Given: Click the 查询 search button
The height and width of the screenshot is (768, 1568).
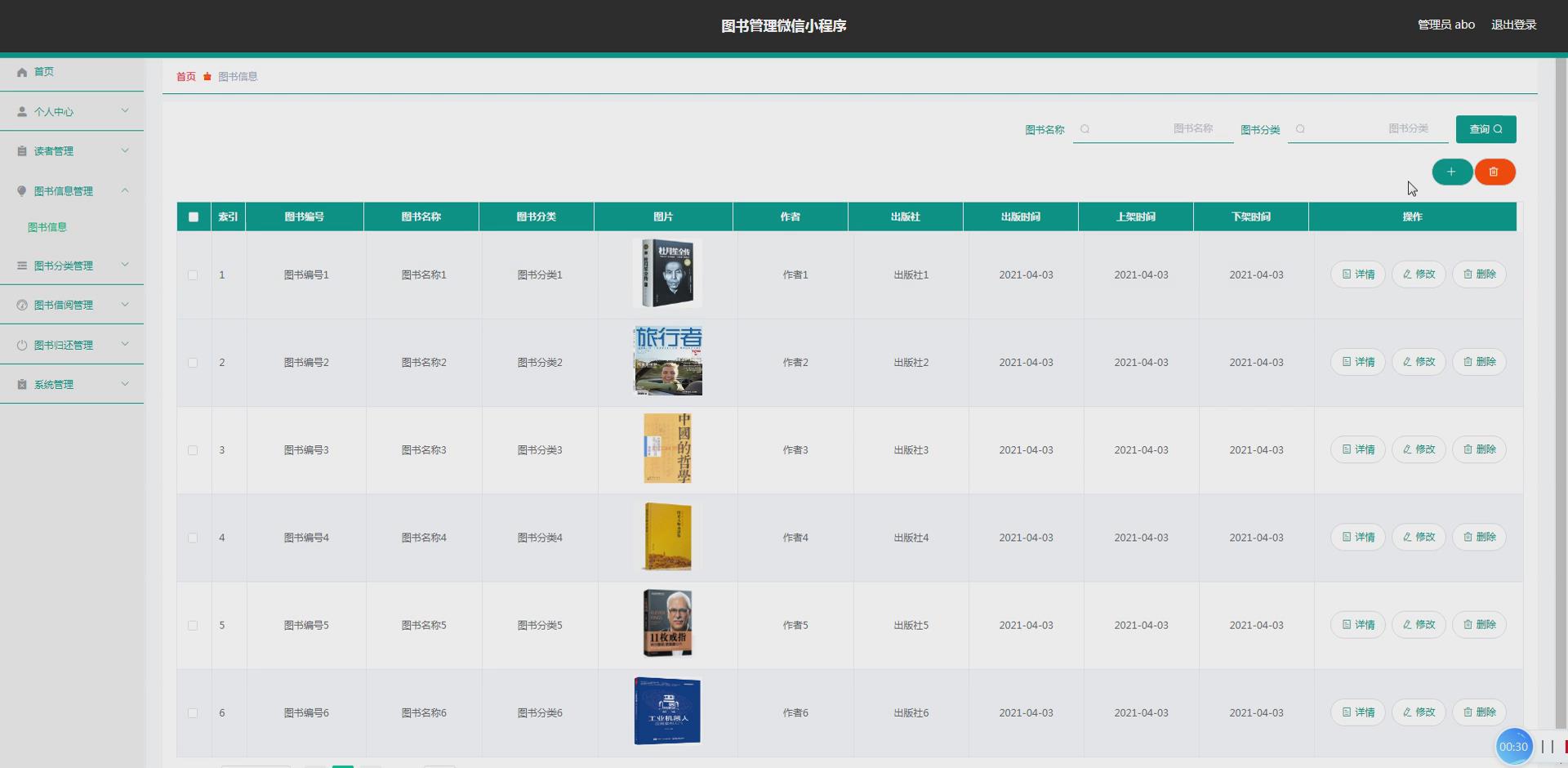Looking at the screenshot, I should [1486, 129].
